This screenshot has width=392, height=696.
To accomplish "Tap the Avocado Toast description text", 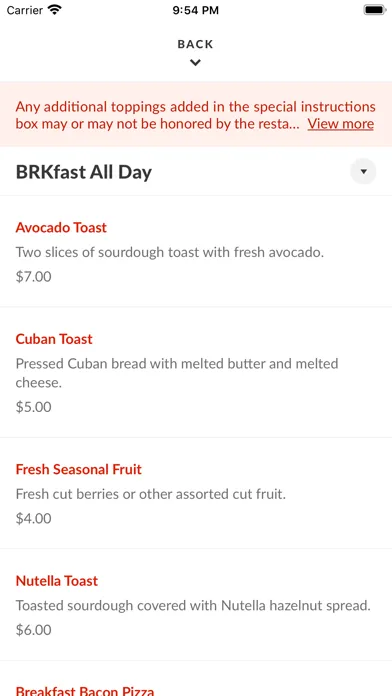I will click(170, 253).
